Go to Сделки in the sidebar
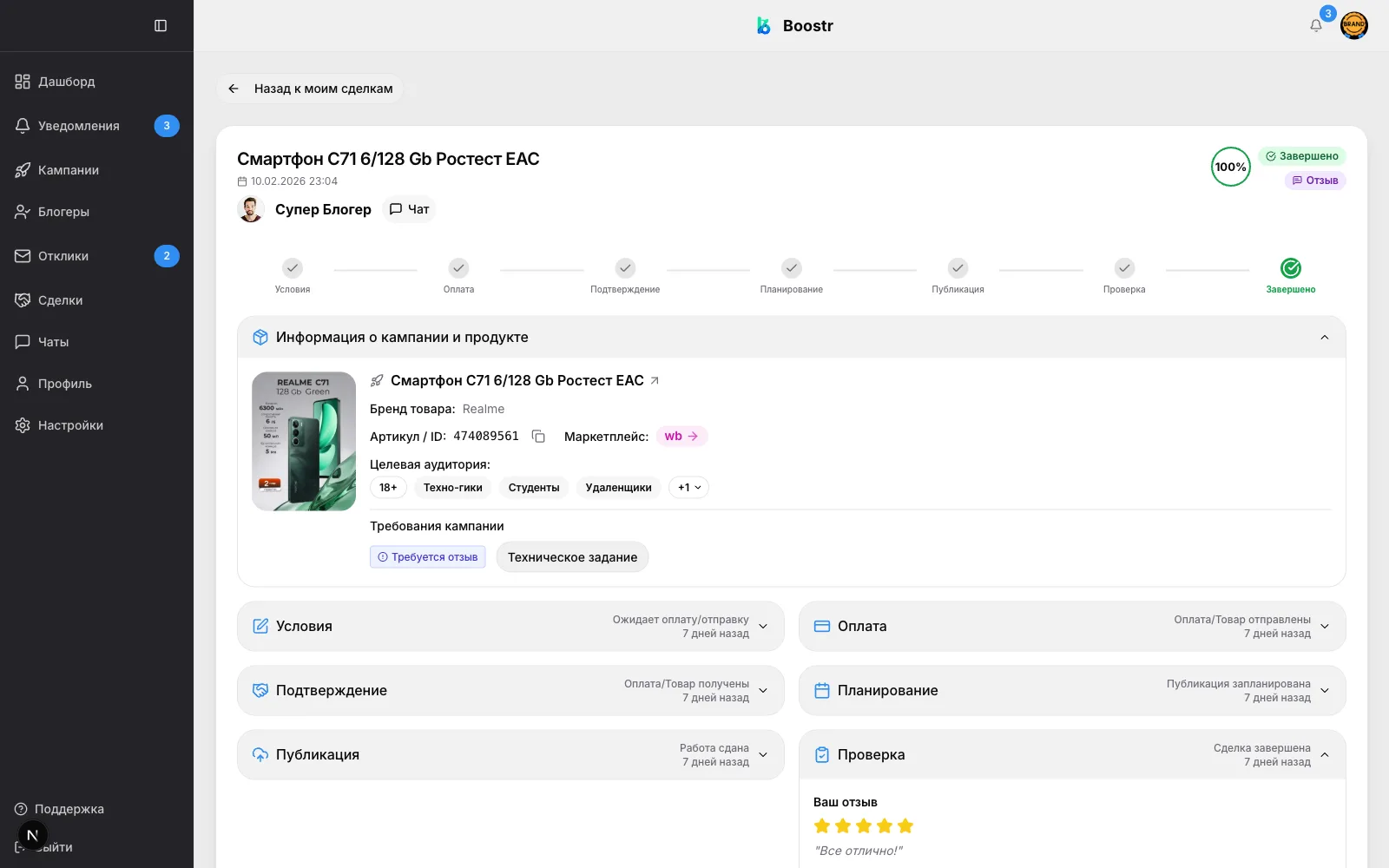1389x868 pixels. (60, 300)
